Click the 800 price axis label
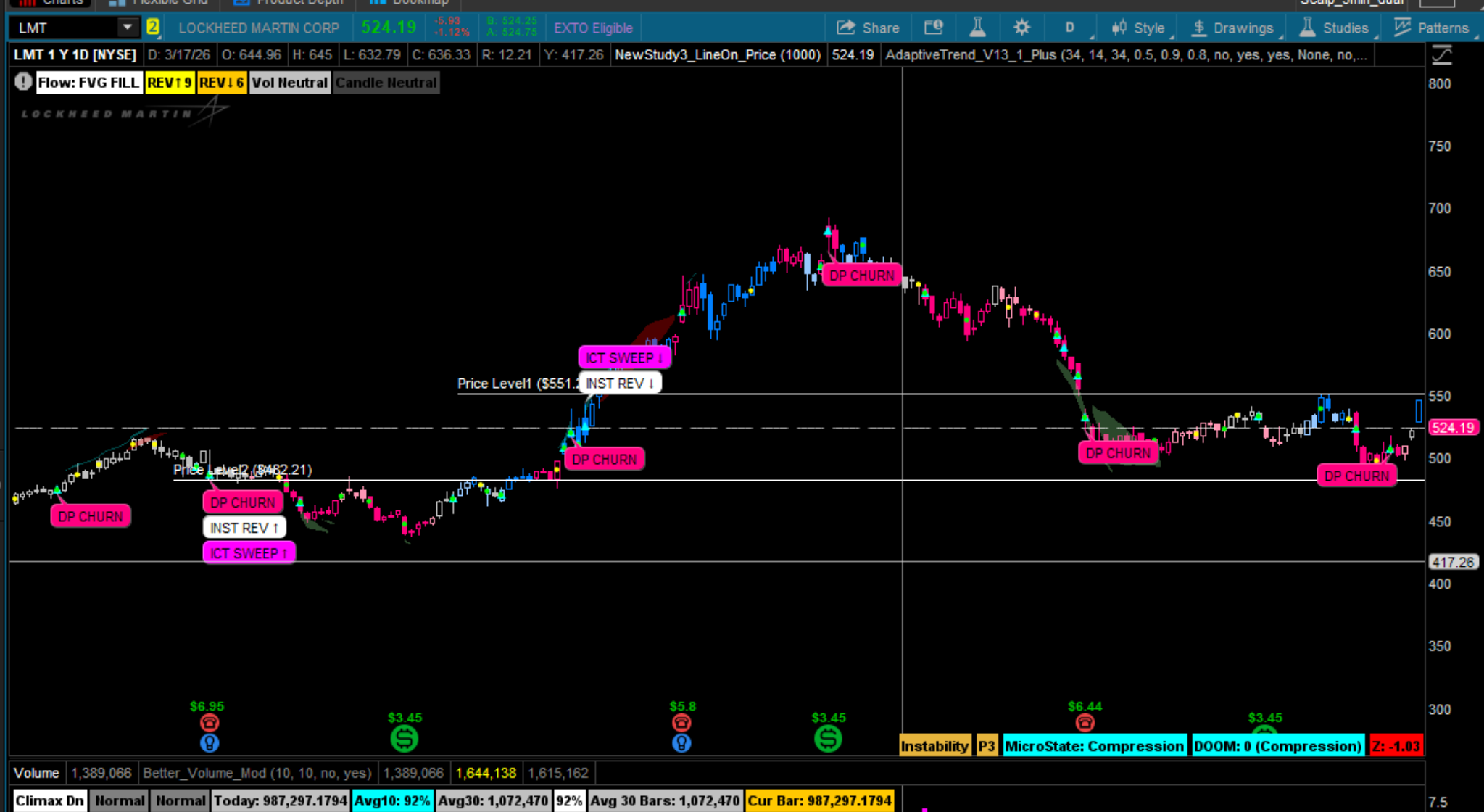This screenshot has width=1484, height=812. [1440, 83]
